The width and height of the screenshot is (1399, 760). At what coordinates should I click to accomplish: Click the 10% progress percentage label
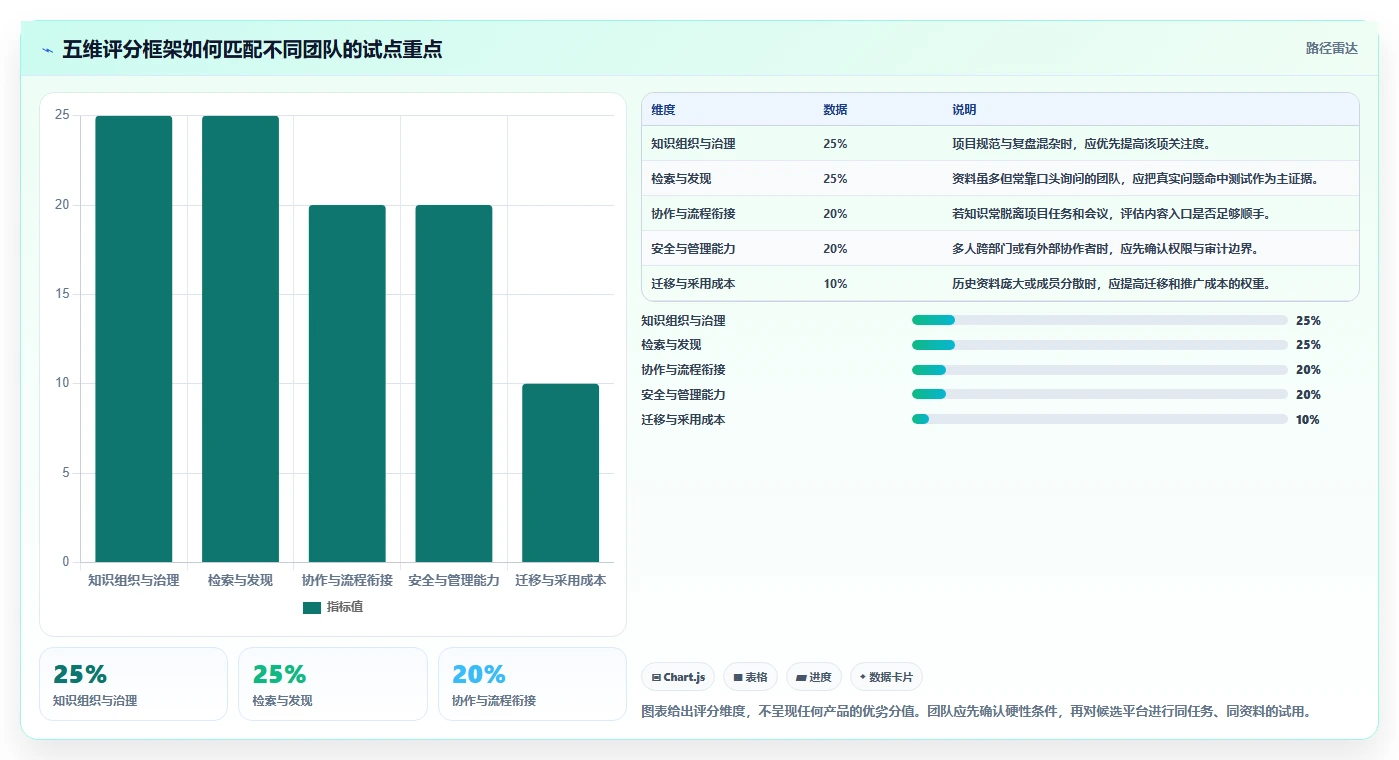(1307, 420)
